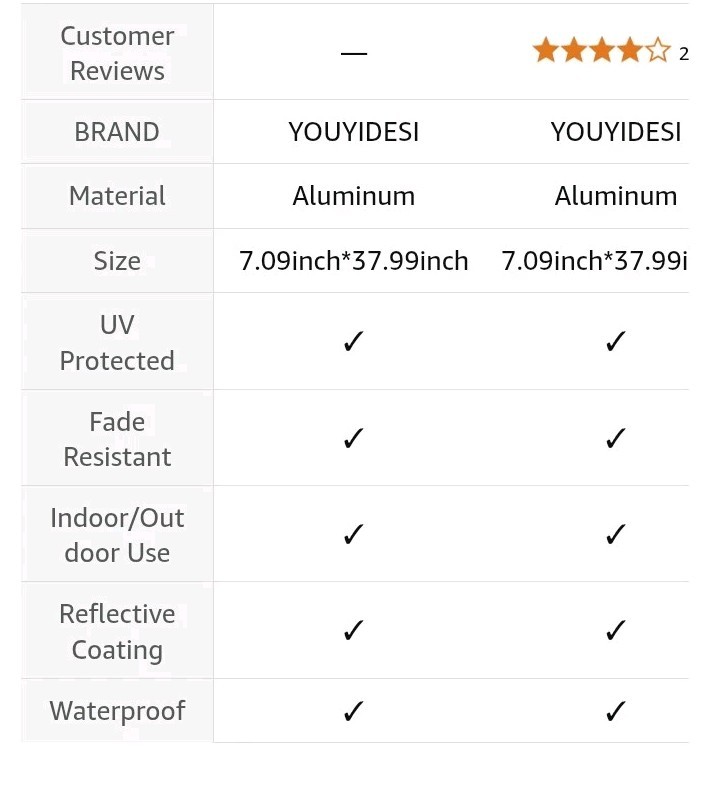This screenshot has height=794, width=714.
Task: Click the four-star rating icon
Action: pyautogui.click(x=601, y=50)
